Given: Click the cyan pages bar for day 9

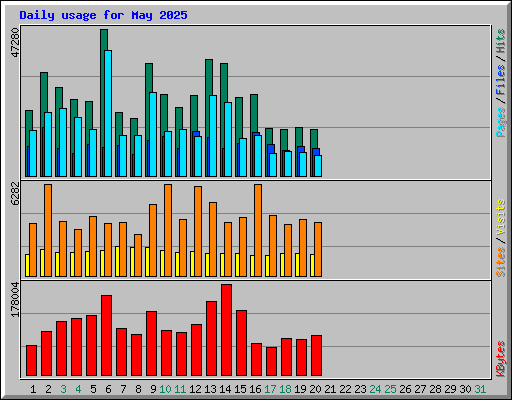Looking at the screenshot, I should coord(153,134).
